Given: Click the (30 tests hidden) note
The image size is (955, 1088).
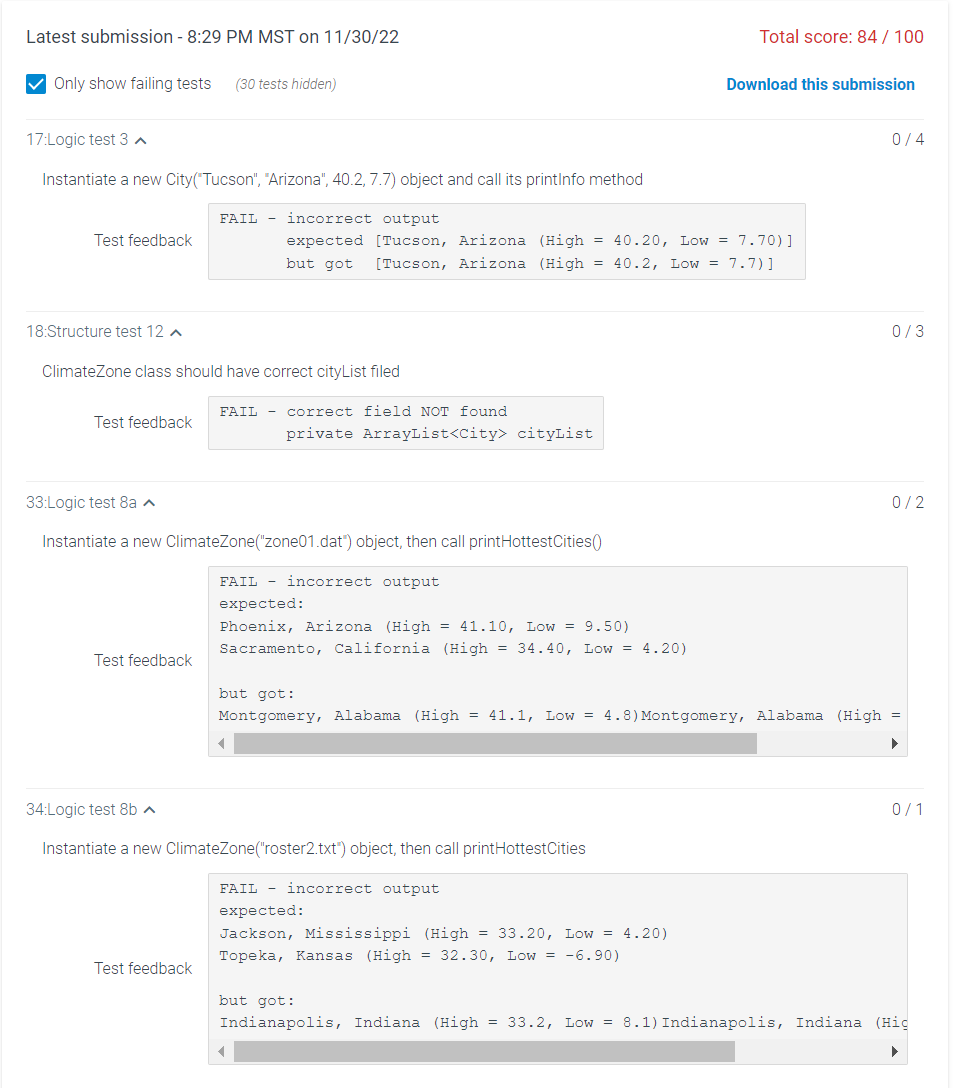Looking at the screenshot, I should click(286, 84).
